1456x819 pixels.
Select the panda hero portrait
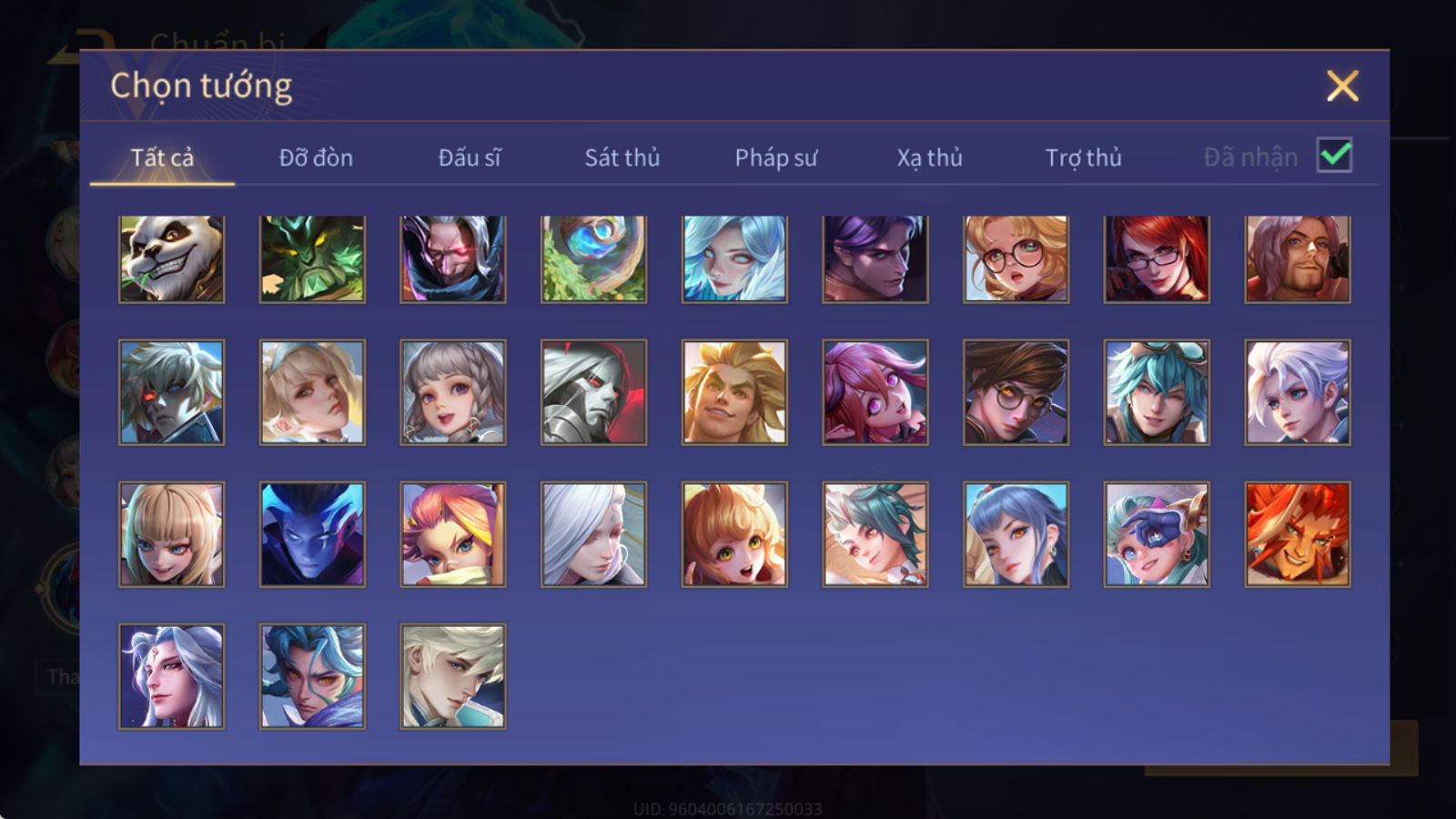point(171,259)
